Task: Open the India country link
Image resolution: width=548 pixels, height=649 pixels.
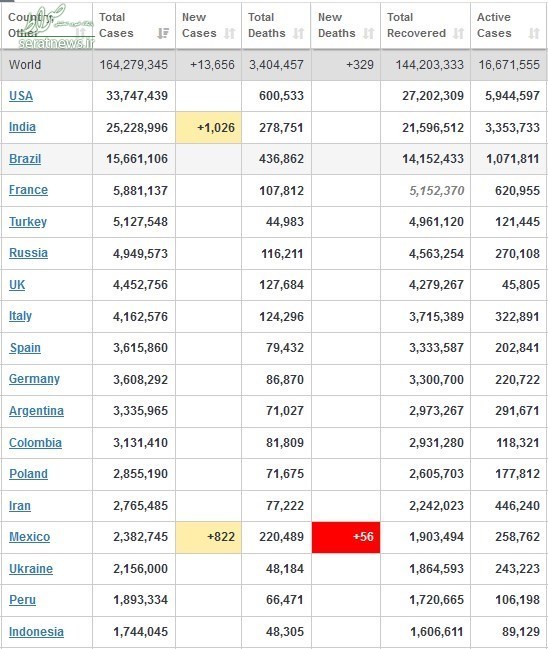Action: pyautogui.click(x=22, y=127)
